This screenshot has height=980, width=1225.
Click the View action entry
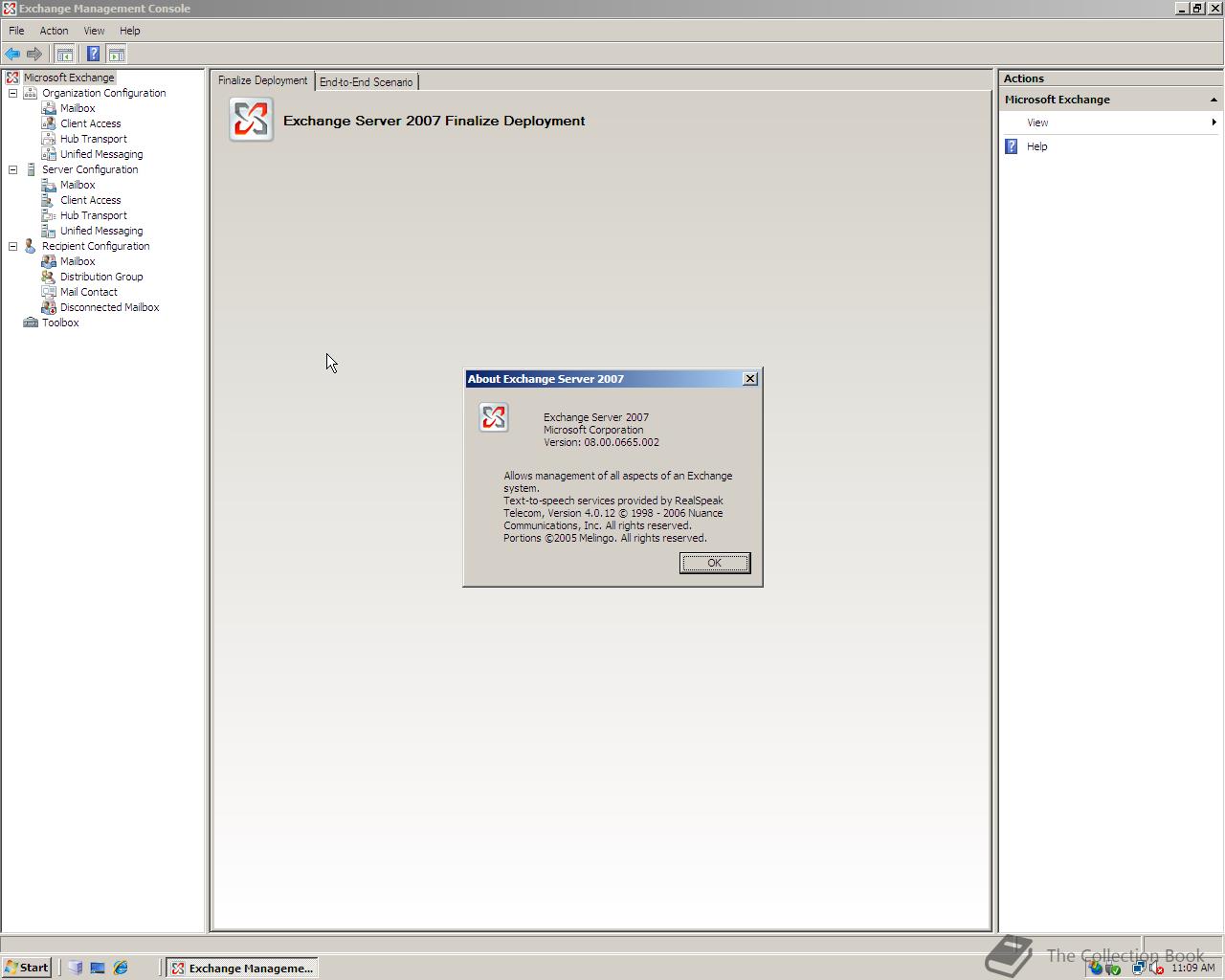point(1037,122)
